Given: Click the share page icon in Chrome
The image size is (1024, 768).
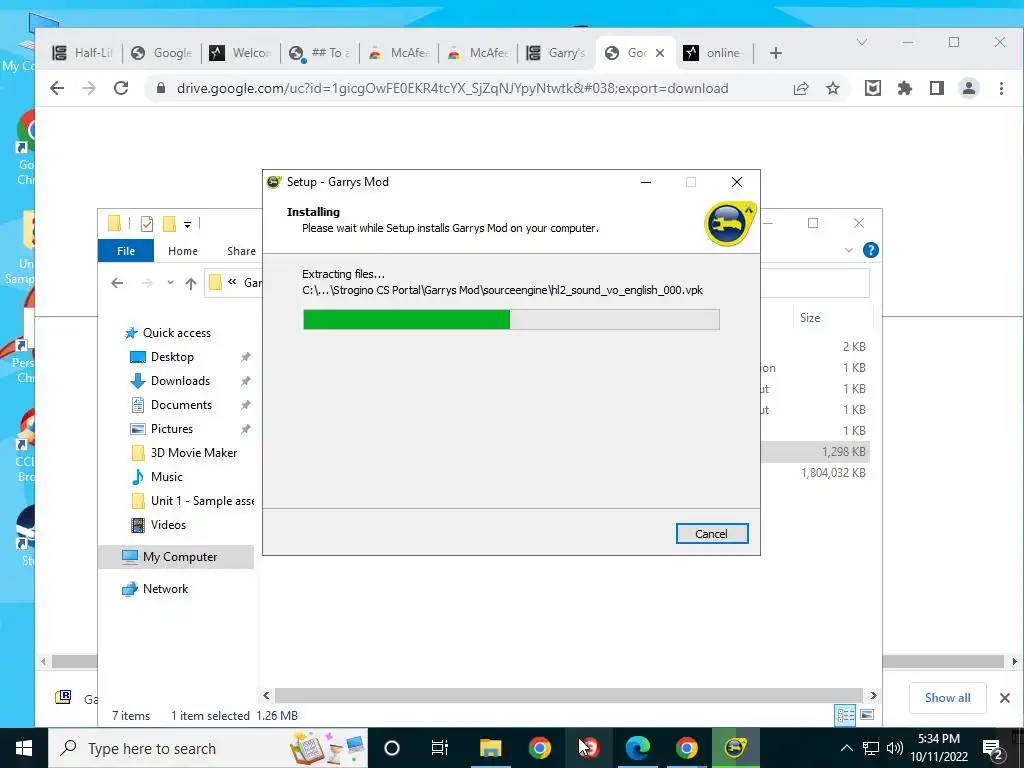Looking at the screenshot, I should click(x=801, y=88).
